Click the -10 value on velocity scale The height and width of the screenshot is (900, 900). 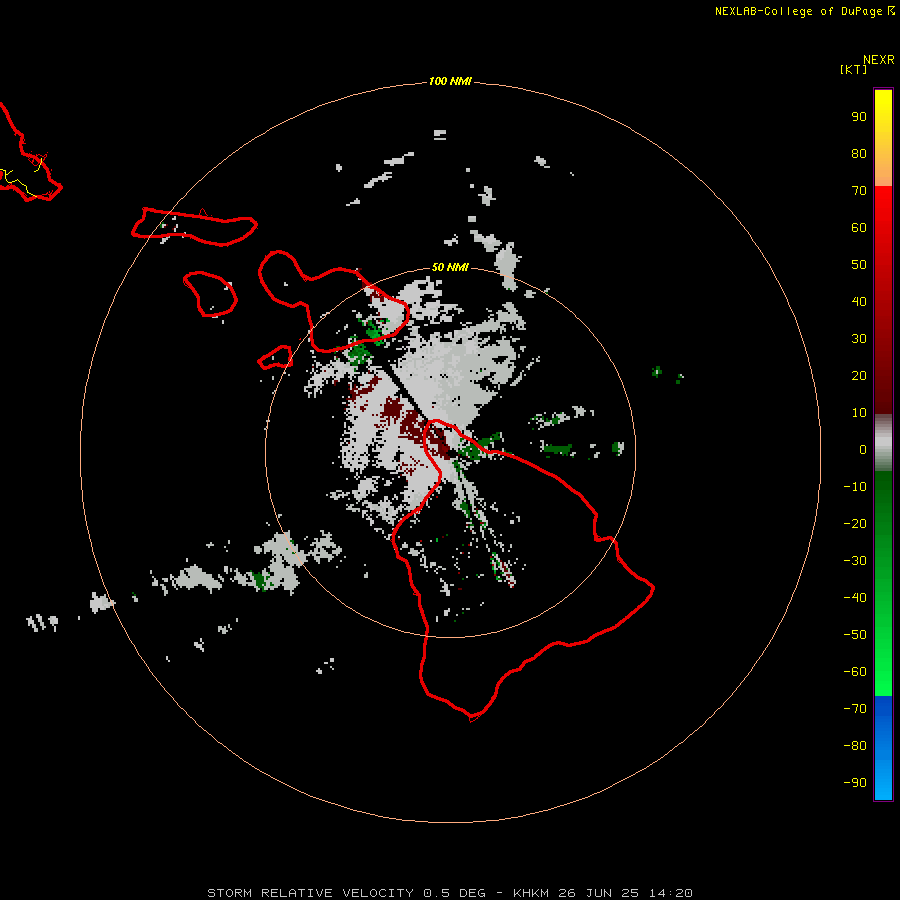(x=855, y=487)
